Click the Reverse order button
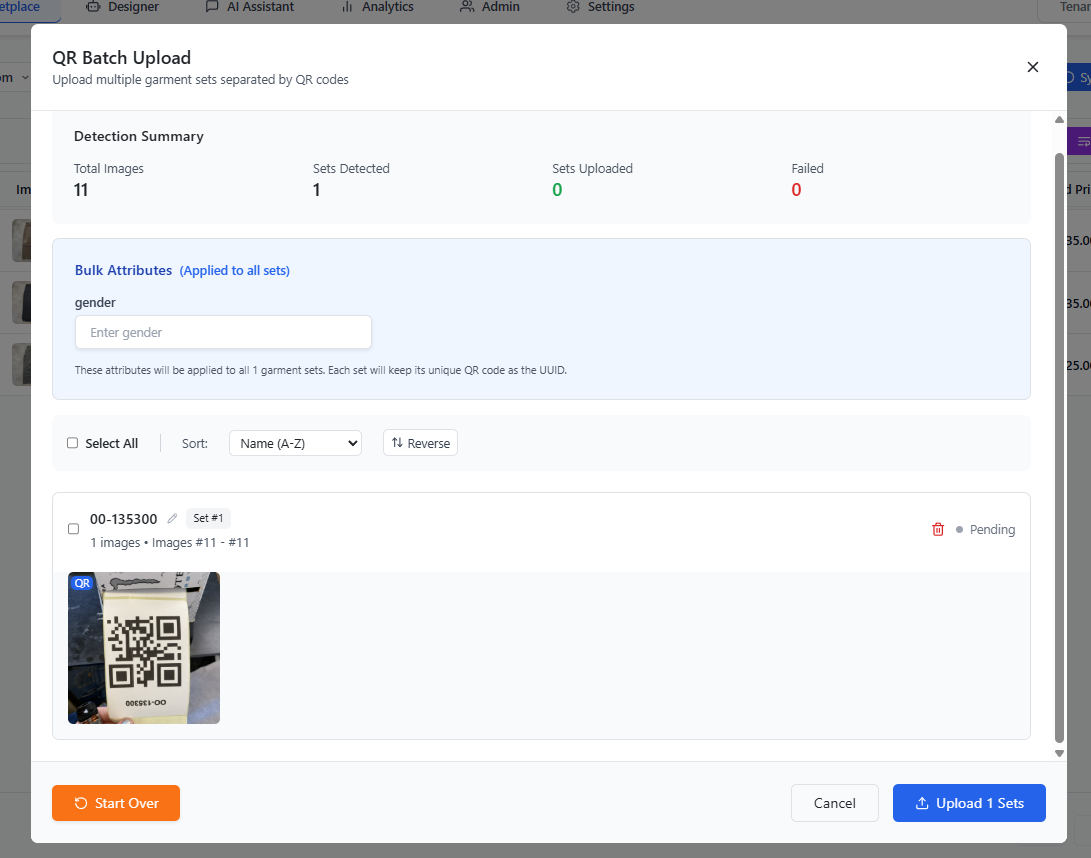 [420, 443]
